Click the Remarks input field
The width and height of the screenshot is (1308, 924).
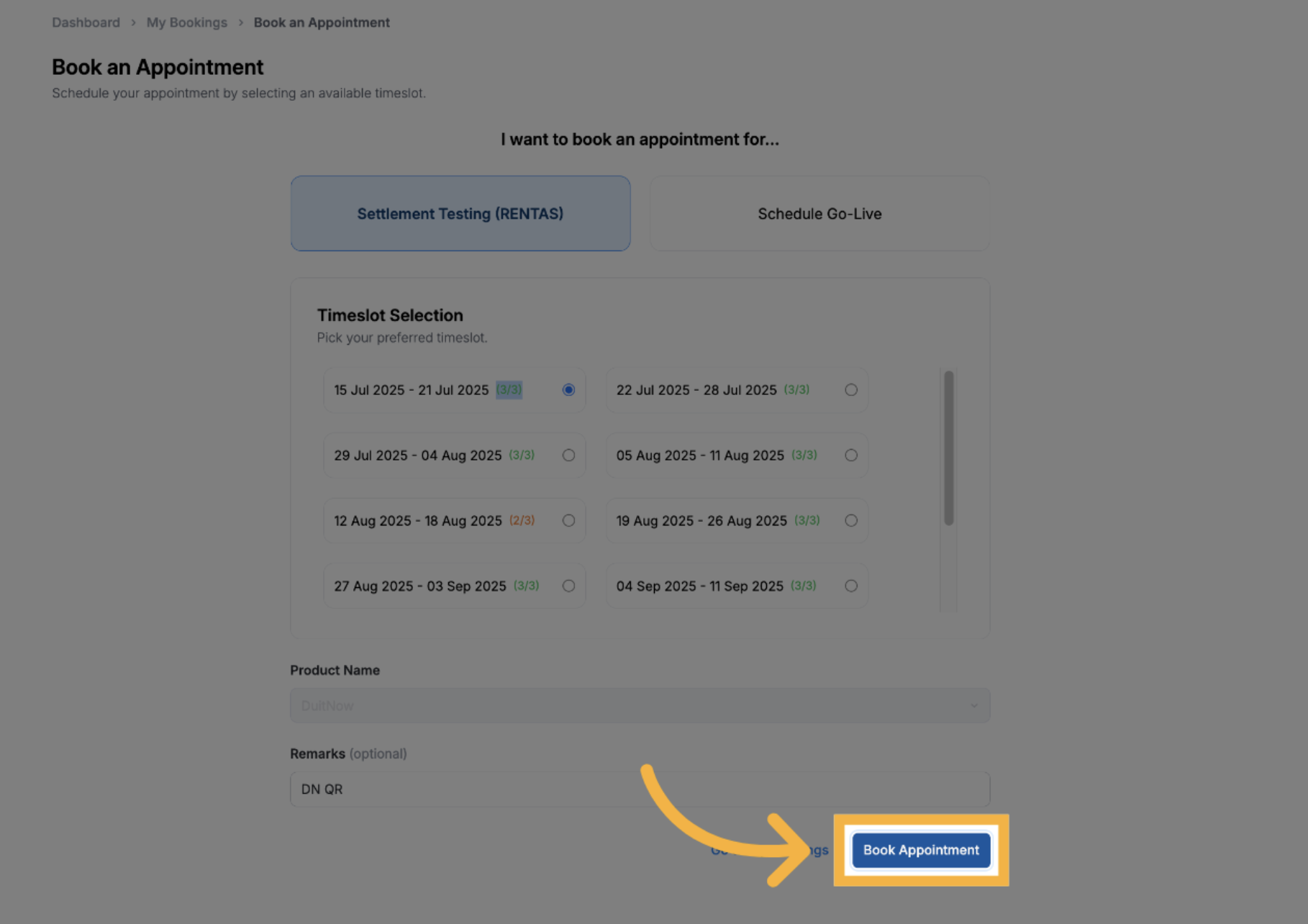point(639,789)
